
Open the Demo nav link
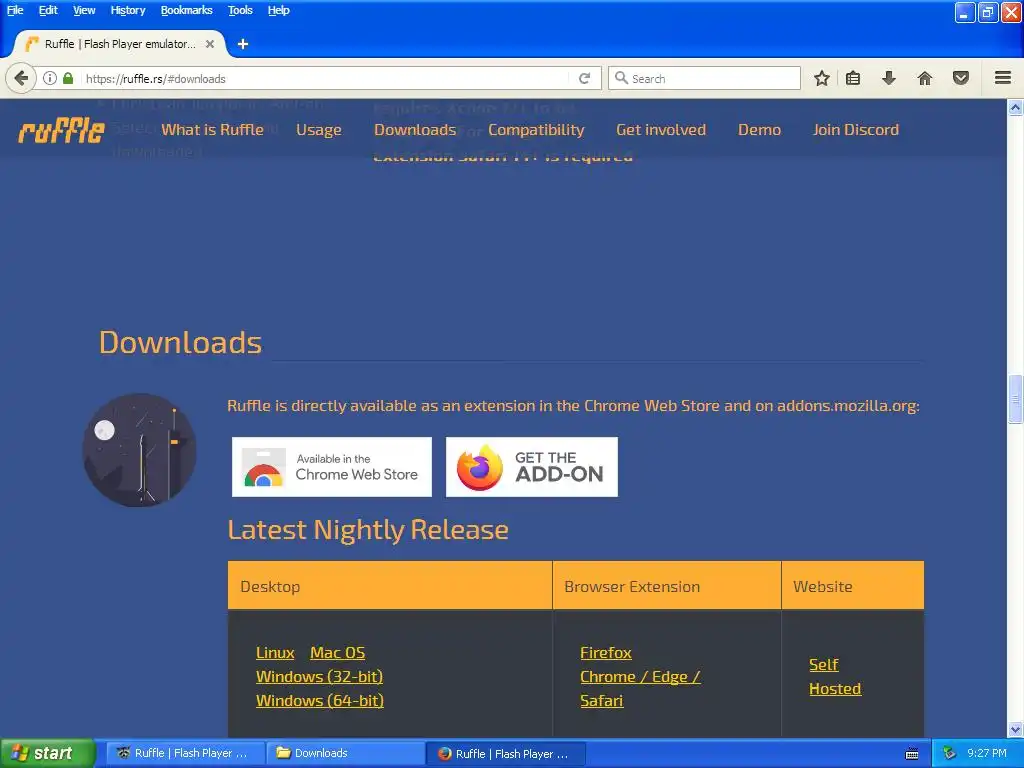759,129
